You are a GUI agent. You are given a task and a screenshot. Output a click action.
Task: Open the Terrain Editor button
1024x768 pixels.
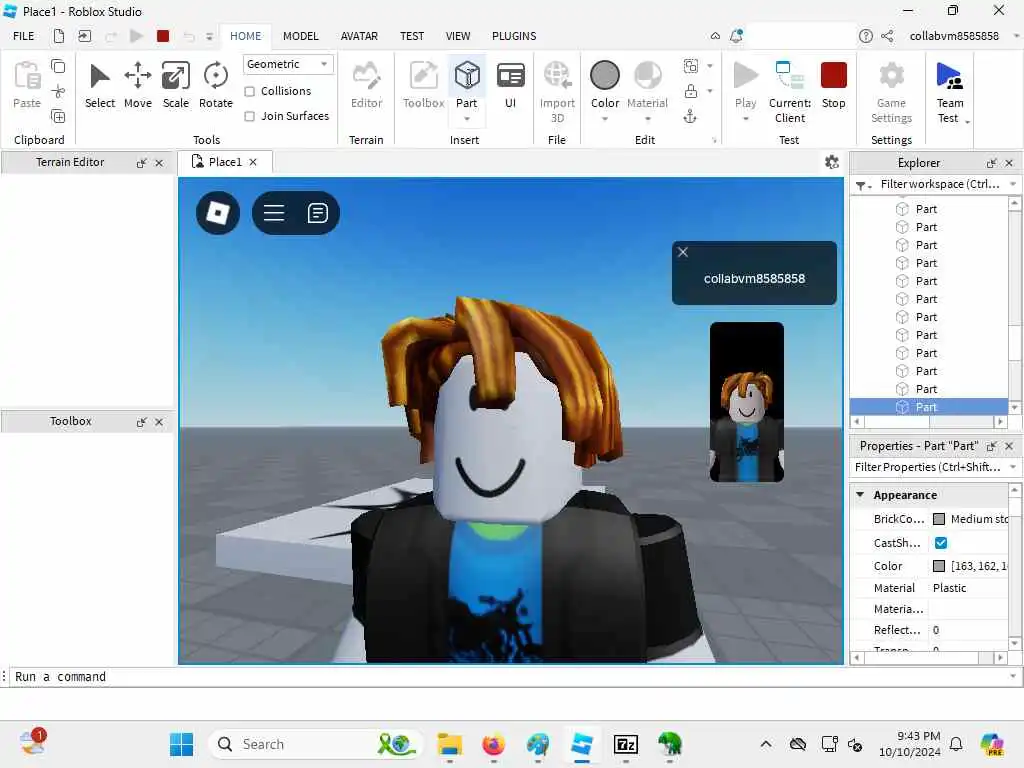tap(366, 85)
